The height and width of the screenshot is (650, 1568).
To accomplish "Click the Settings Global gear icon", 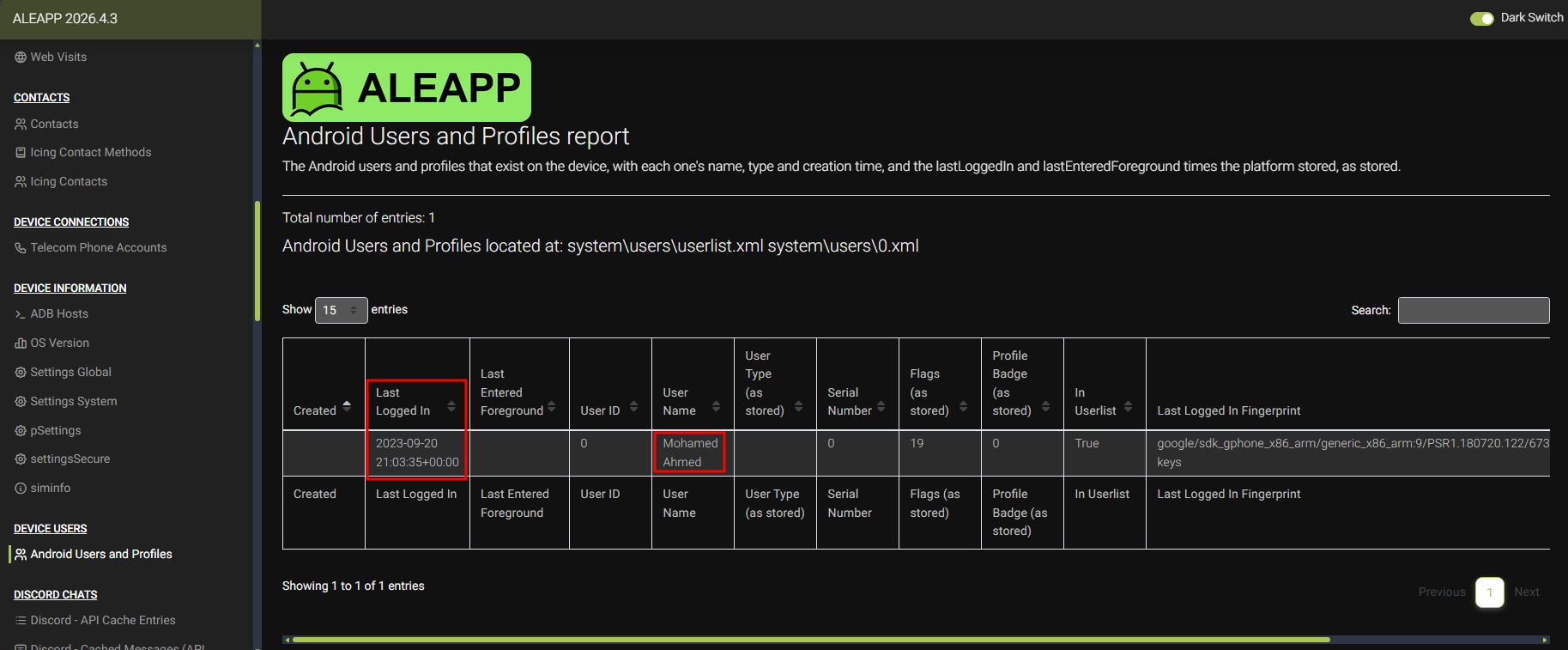I will click(21, 373).
